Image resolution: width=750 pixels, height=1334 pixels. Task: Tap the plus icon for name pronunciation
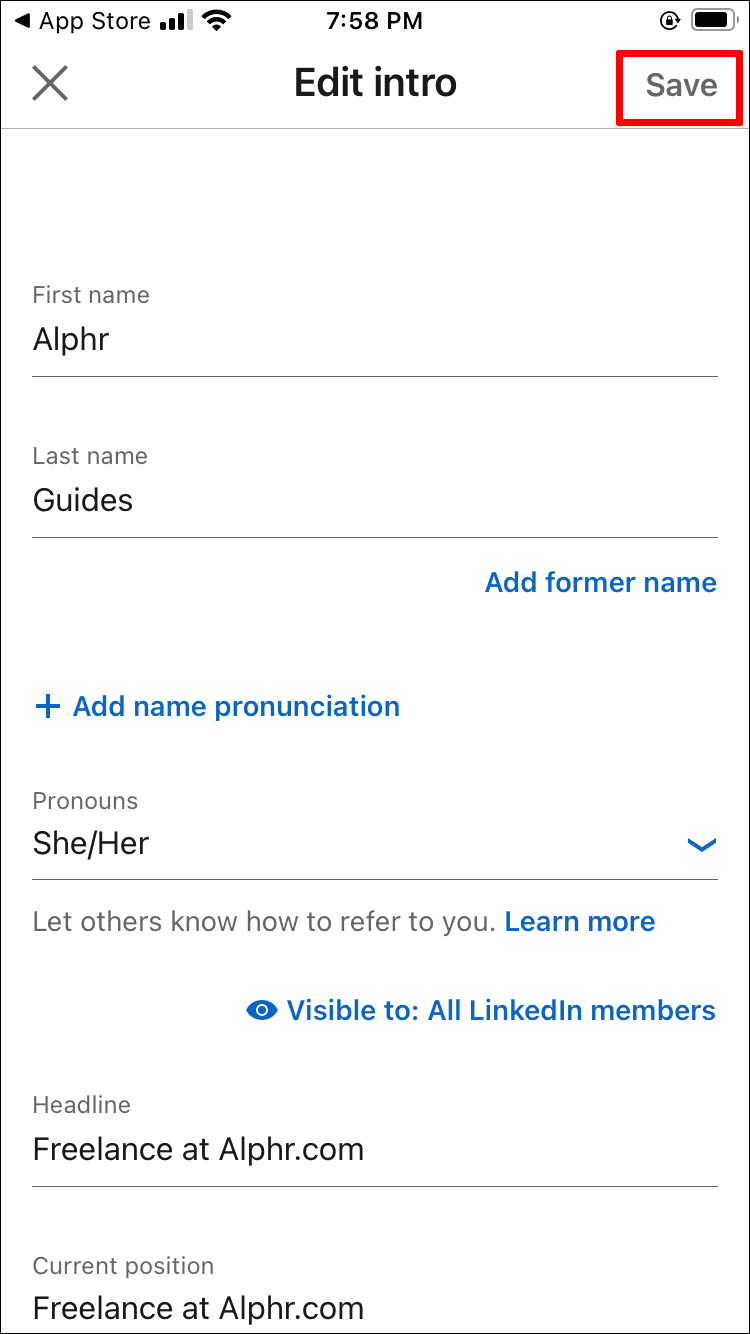47,707
